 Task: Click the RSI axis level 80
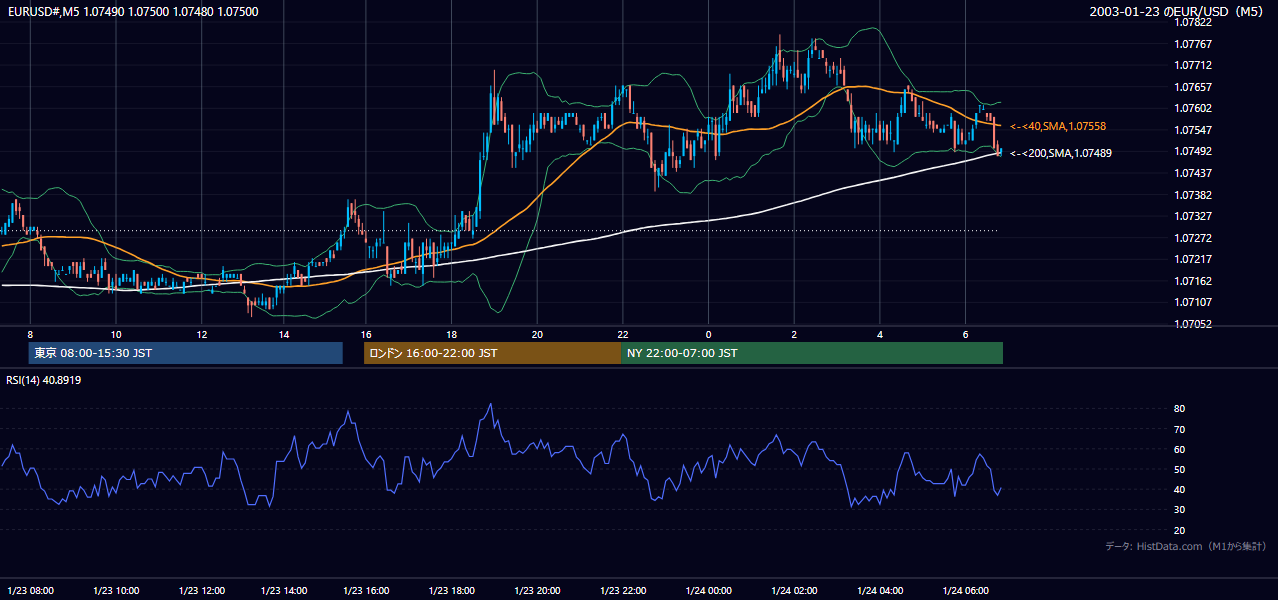(1179, 409)
